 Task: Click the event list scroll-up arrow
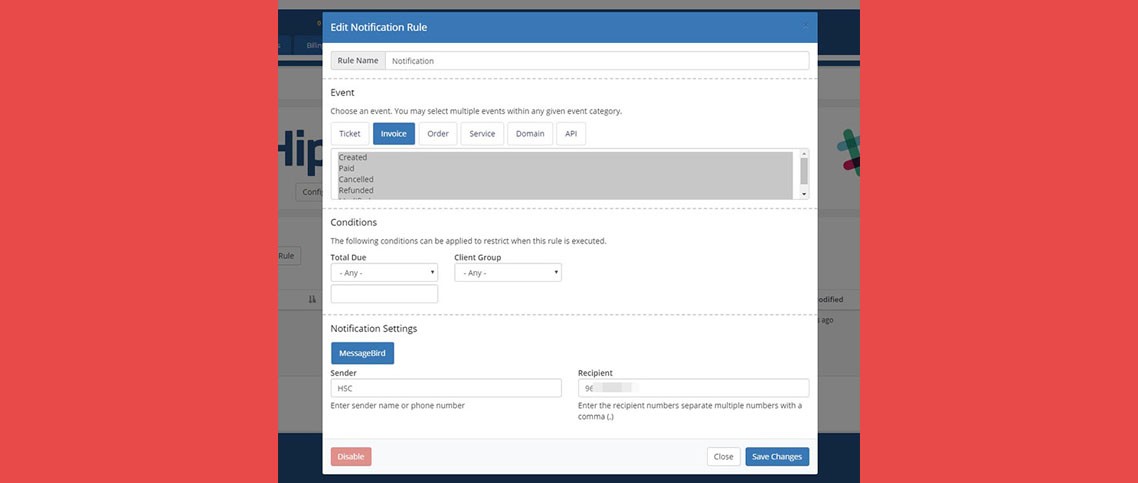click(x=803, y=156)
